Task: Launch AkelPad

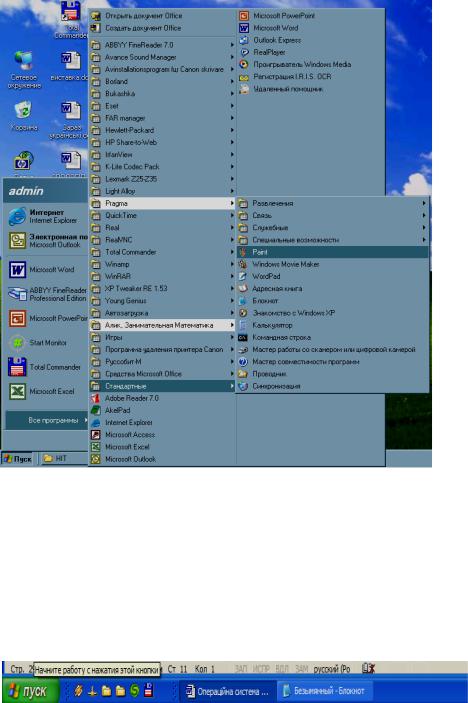Action: tap(162, 410)
